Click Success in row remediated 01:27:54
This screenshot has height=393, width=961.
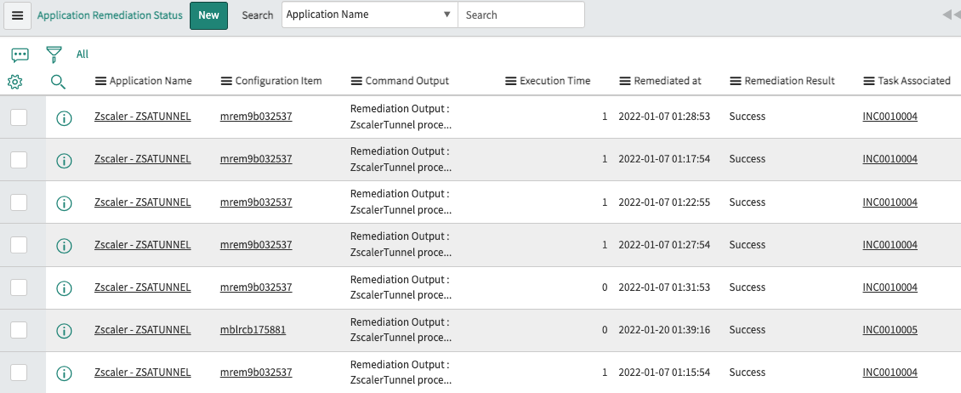[x=747, y=245]
